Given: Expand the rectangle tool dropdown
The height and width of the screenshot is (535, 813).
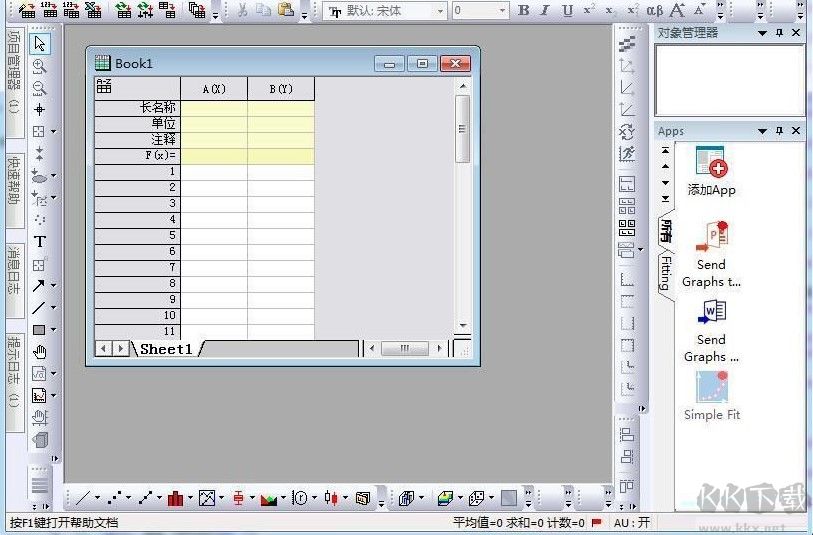Looking at the screenshot, I should pyautogui.click(x=53, y=330).
